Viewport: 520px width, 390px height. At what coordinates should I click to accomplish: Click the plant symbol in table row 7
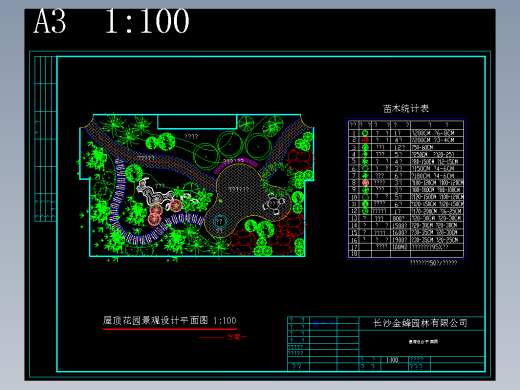click(365, 175)
